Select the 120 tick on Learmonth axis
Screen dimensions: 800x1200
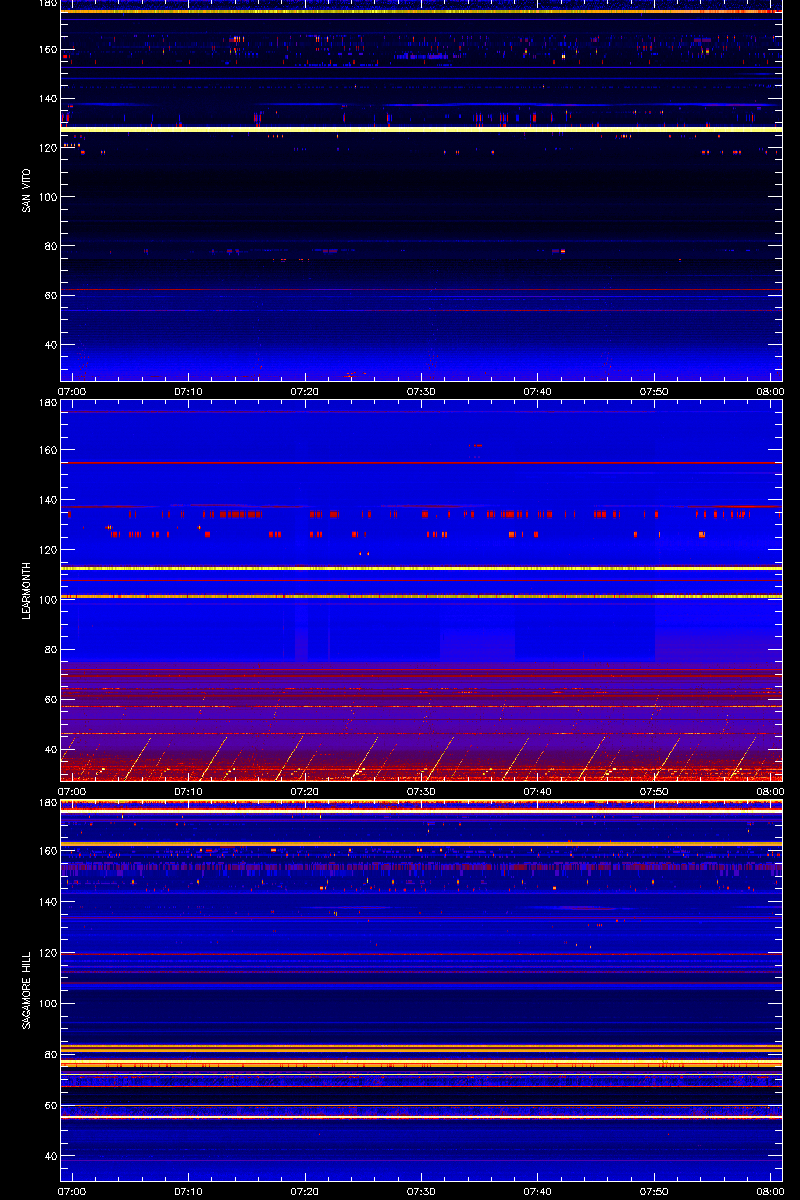click(x=48, y=550)
